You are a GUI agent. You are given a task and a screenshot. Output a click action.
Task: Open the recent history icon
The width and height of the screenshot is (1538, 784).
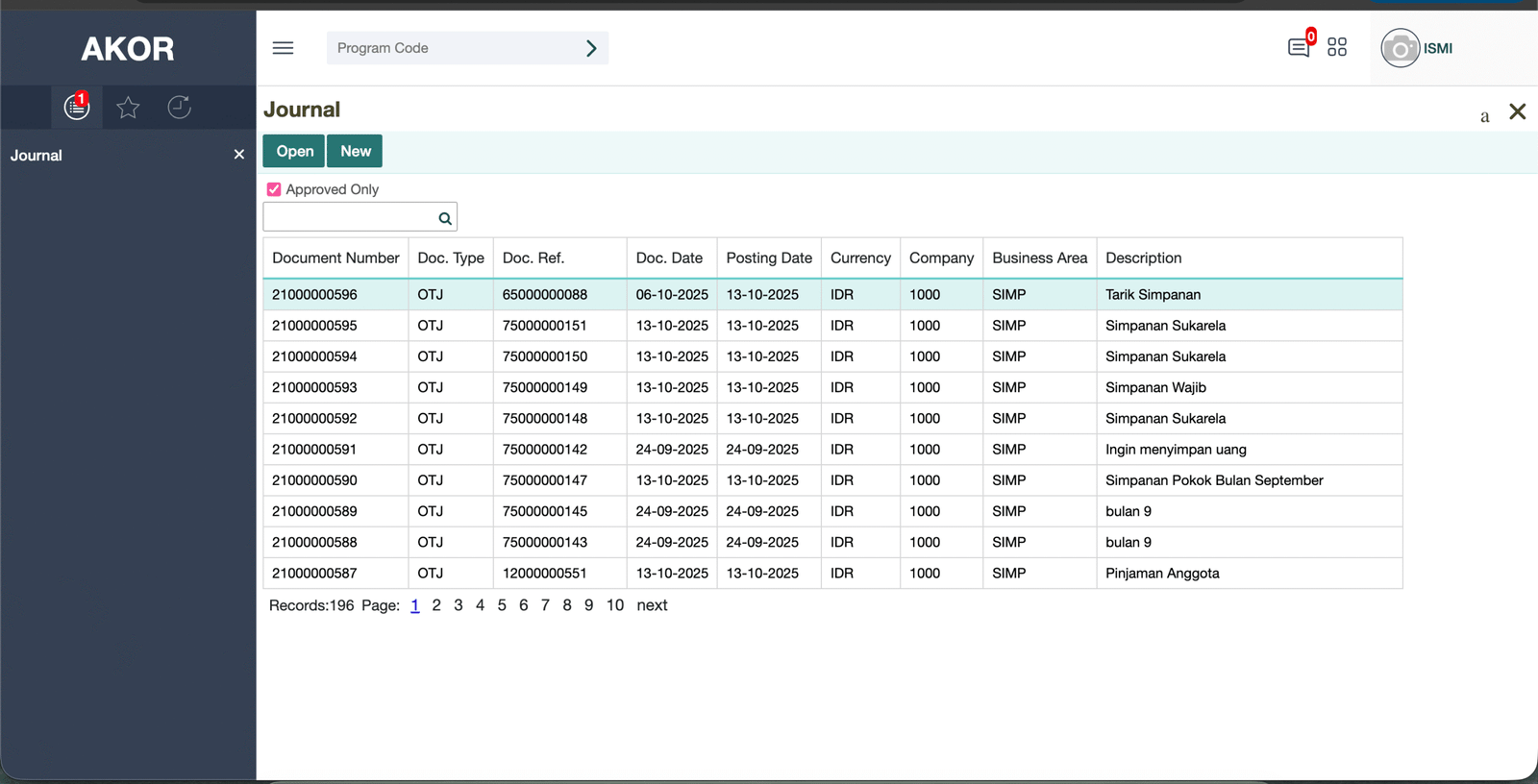(179, 107)
